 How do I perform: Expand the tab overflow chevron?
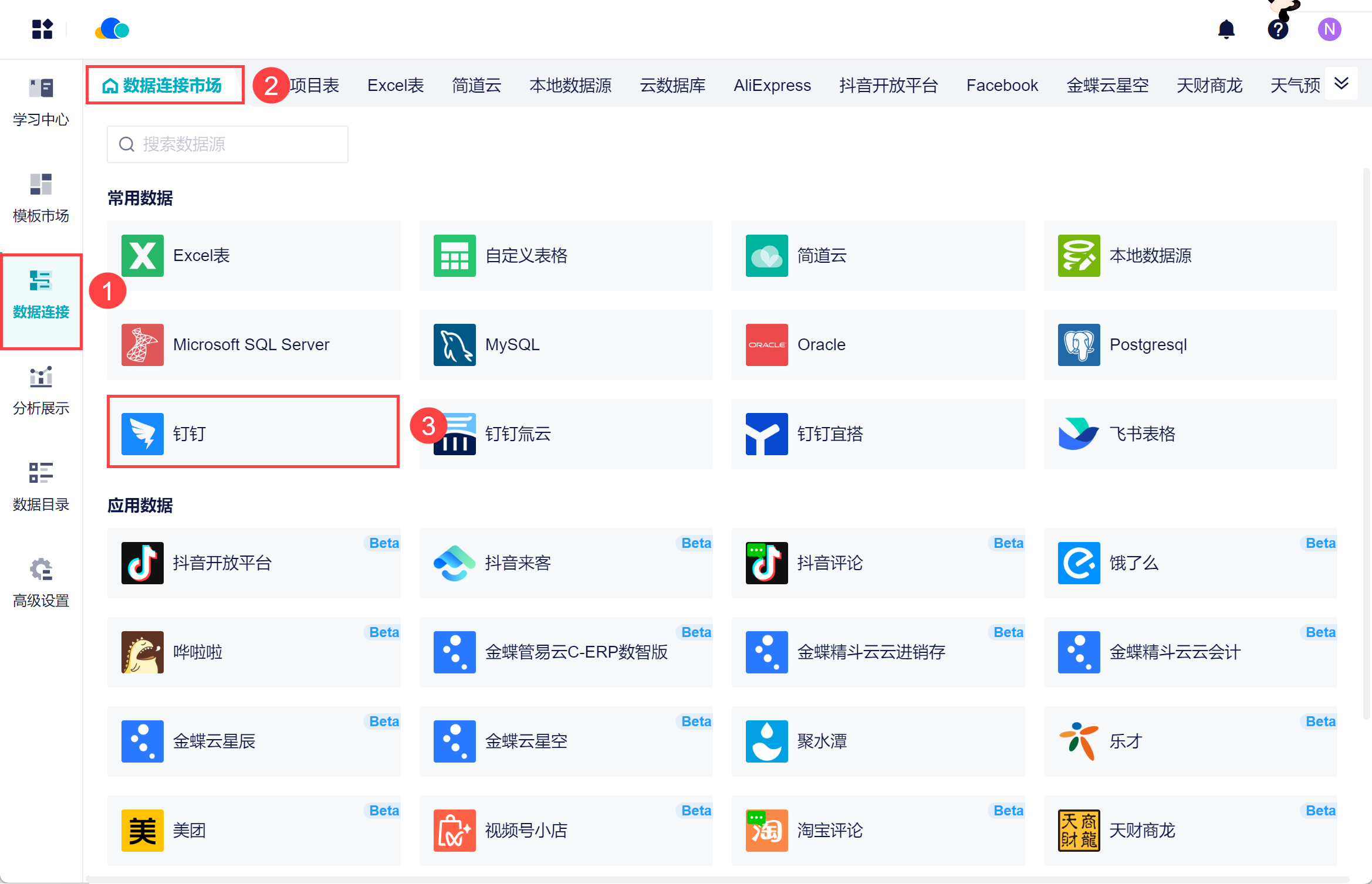click(1341, 84)
